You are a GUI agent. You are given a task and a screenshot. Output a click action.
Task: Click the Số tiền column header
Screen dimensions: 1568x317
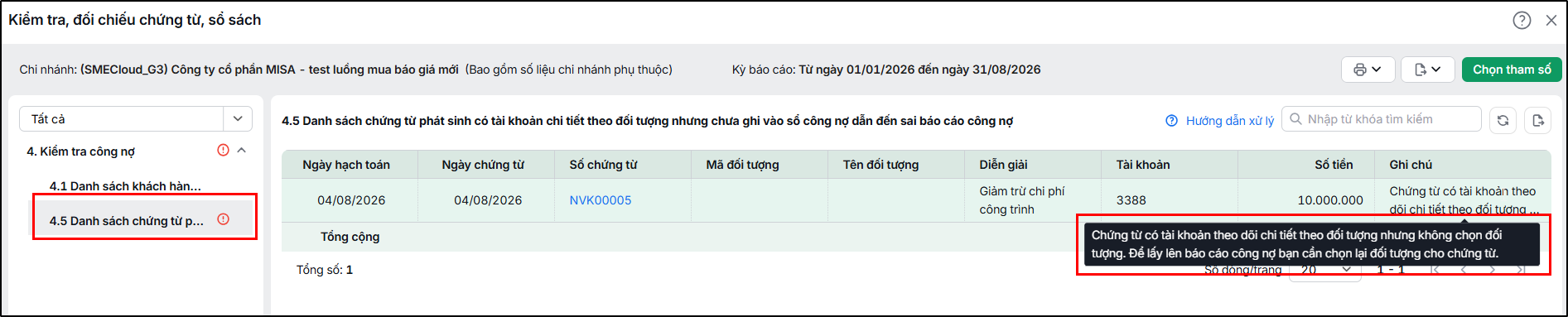click(1306, 165)
